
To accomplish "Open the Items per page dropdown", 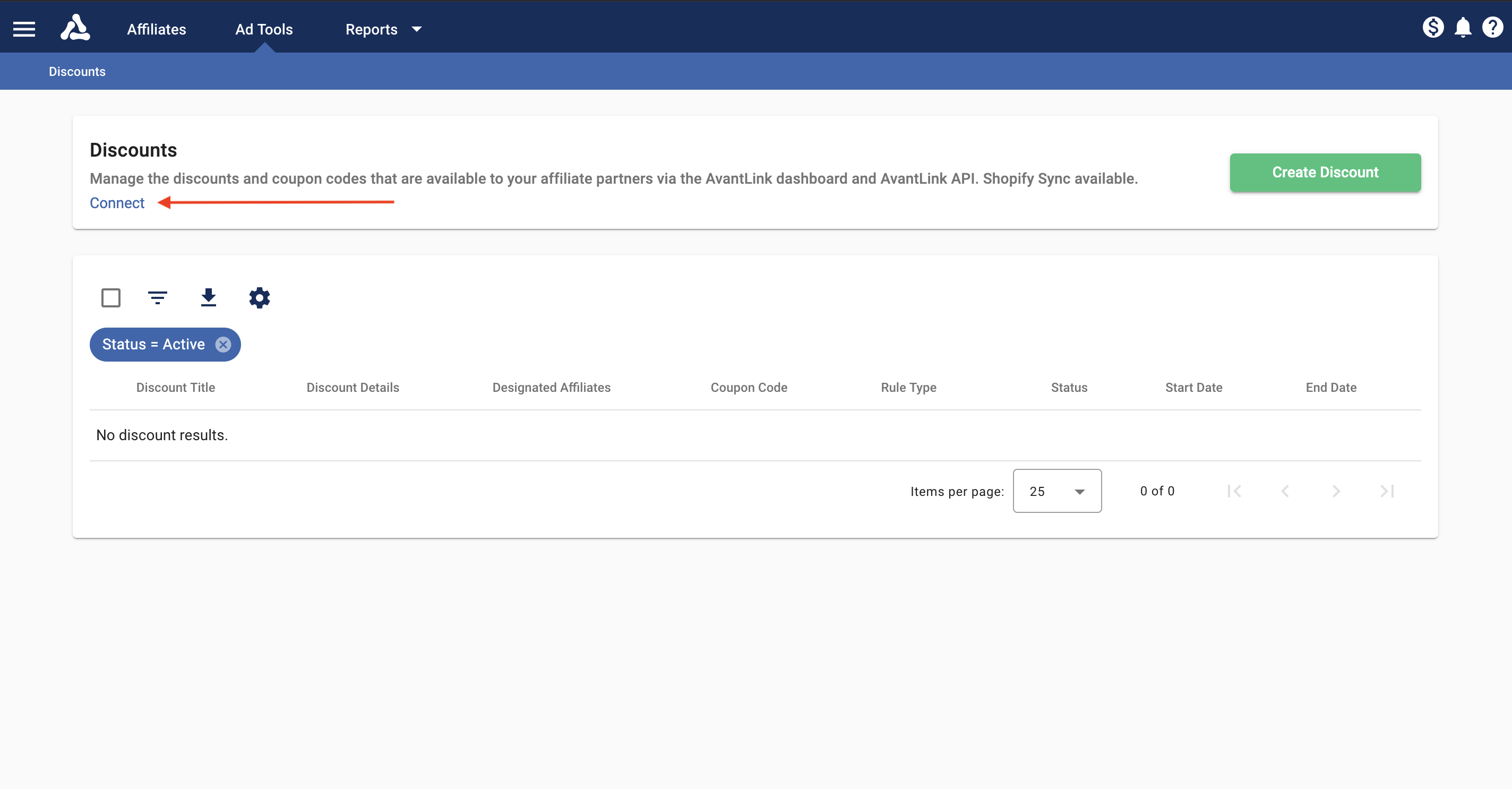I will coord(1056,491).
